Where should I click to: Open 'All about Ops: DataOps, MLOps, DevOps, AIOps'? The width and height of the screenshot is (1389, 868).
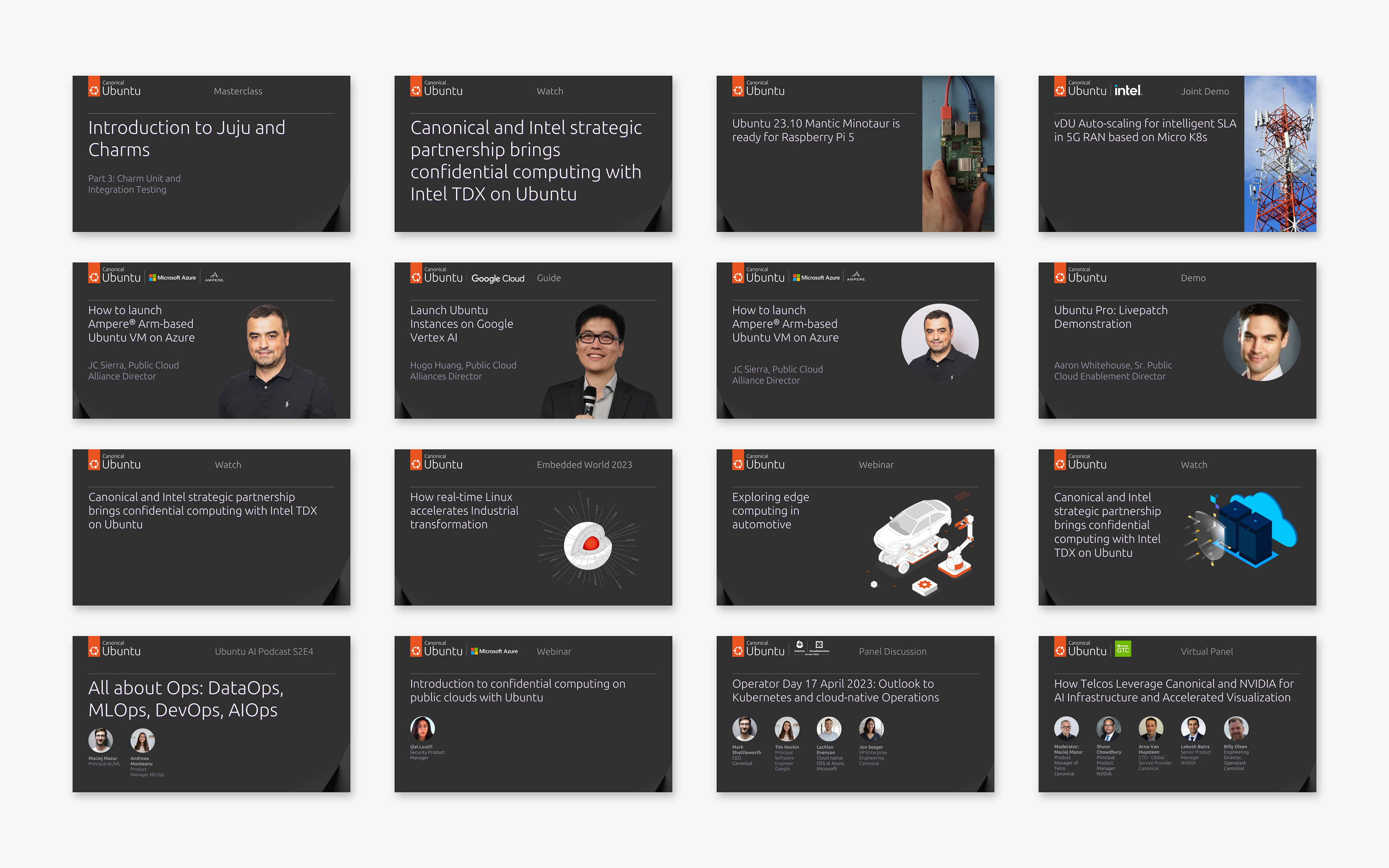[x=186, y=699]
